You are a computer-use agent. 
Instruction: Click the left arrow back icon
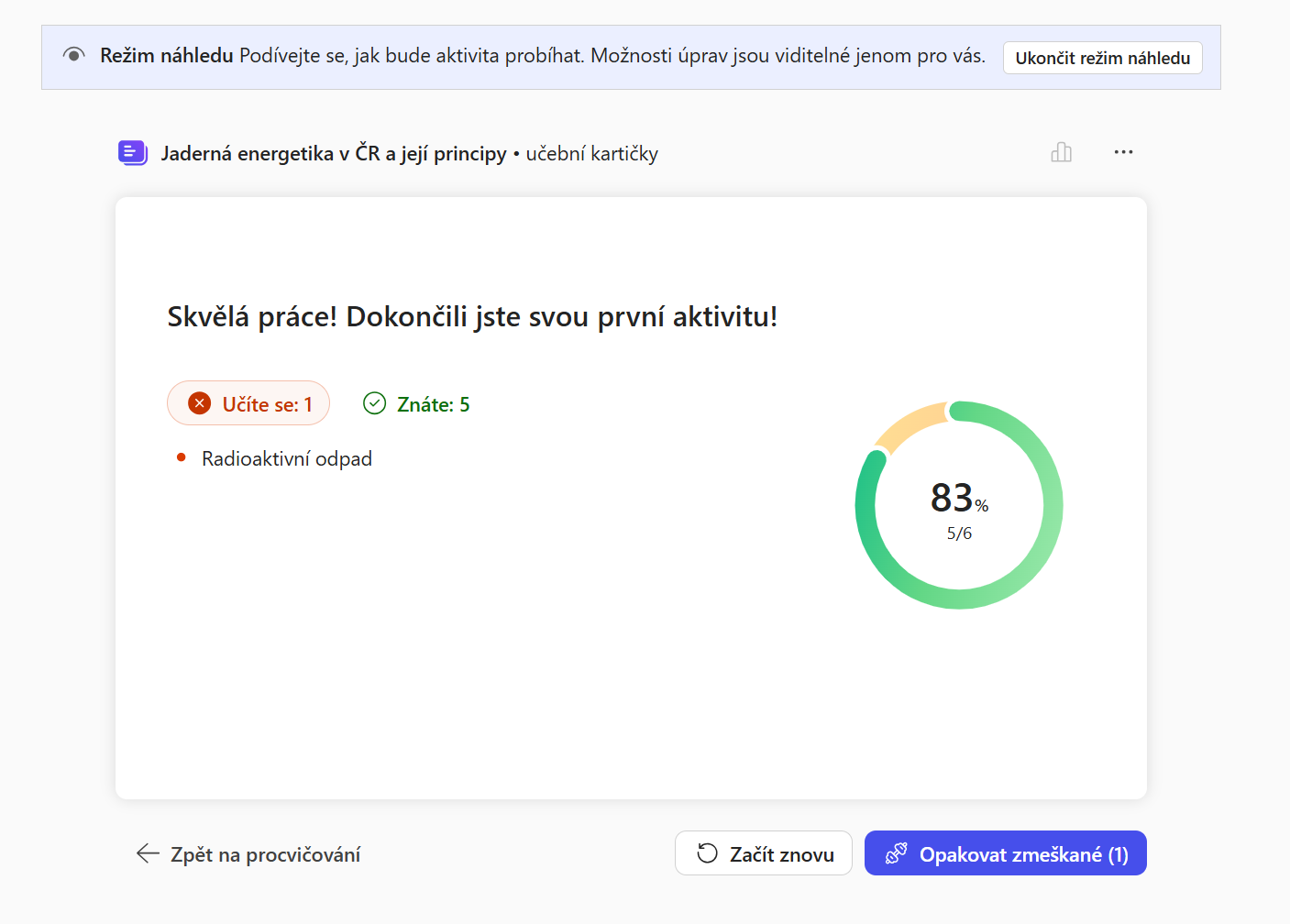click(148, 854)
